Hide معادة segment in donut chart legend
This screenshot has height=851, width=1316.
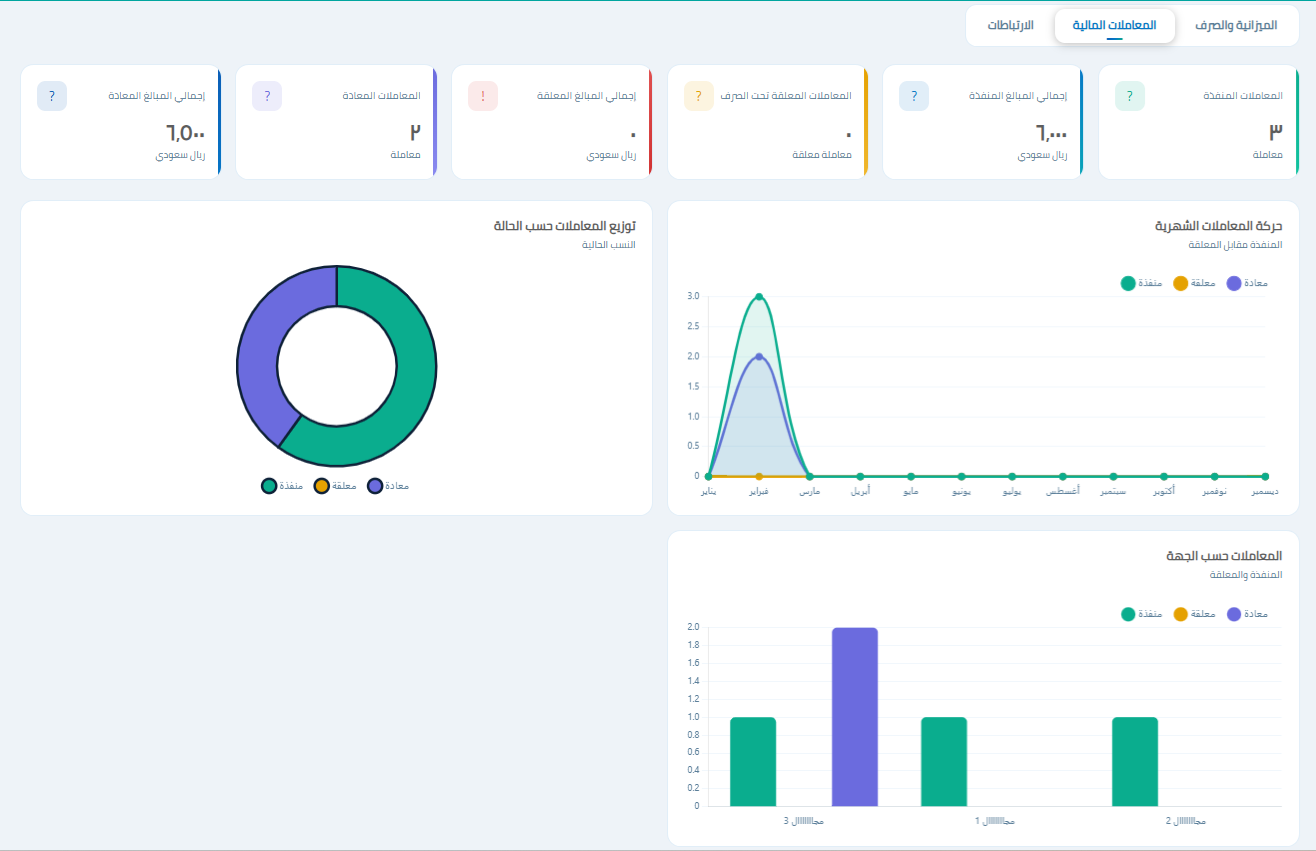coord(388,486)
